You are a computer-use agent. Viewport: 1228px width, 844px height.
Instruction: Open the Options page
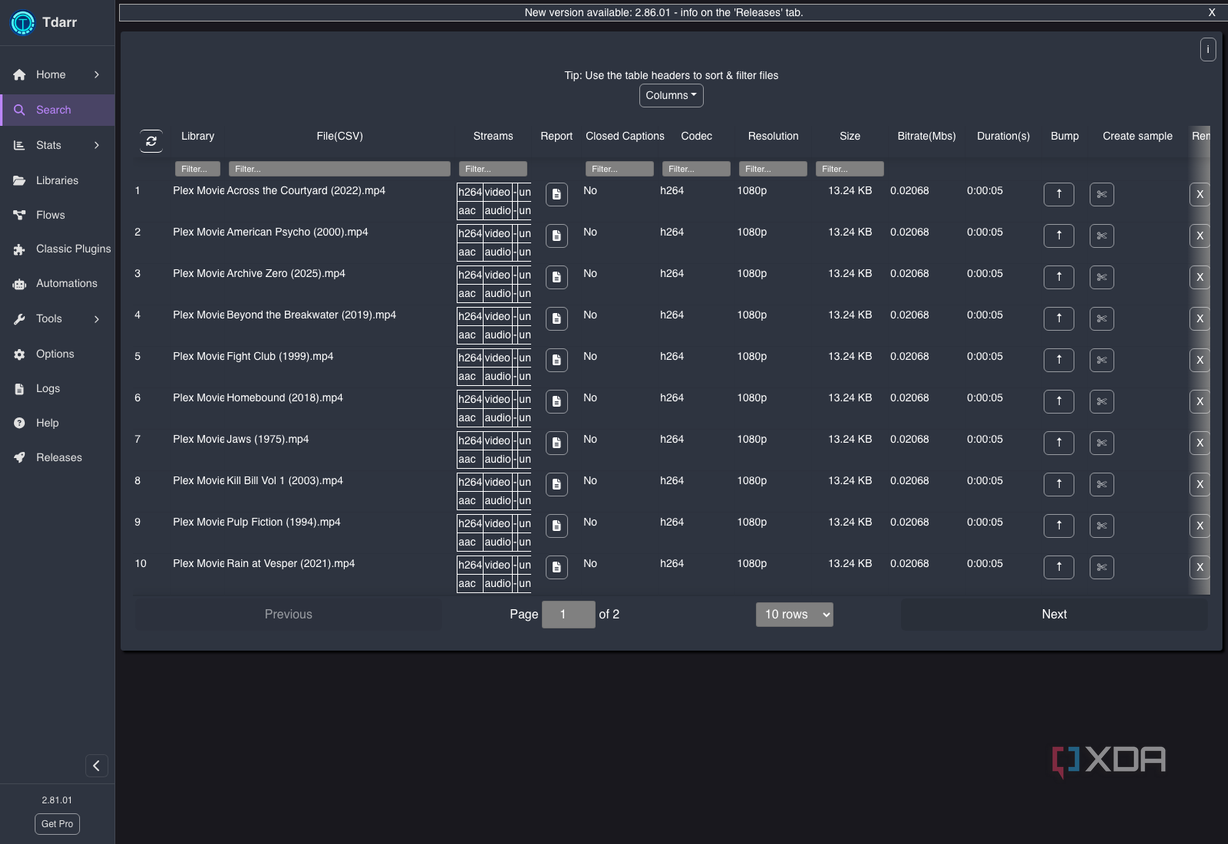57,354
